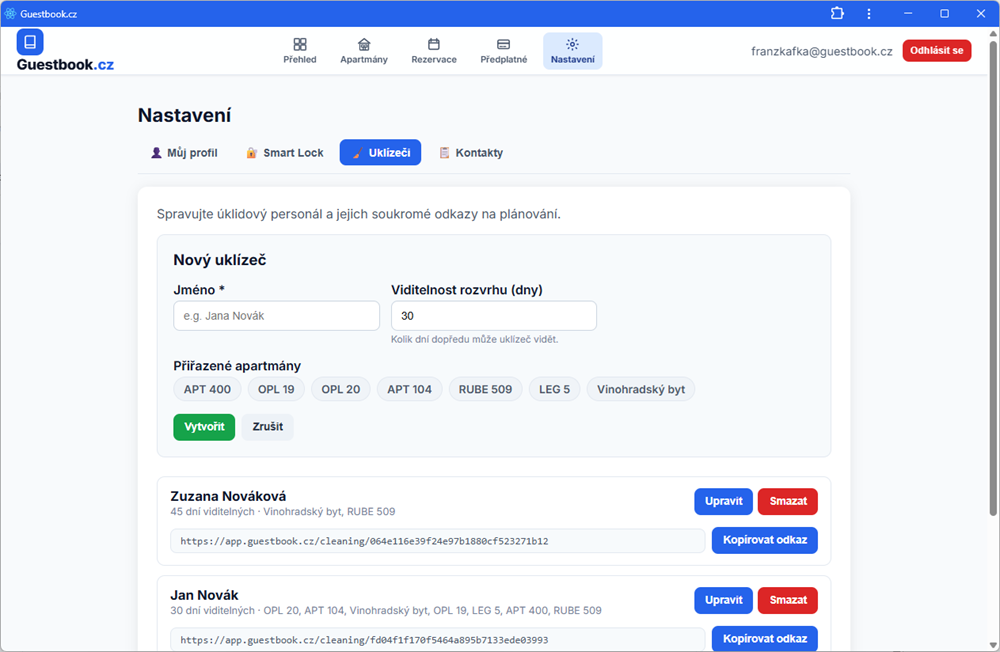Click Upravit for Zuzana Nováková
This screenshot has width=1000, height=652.
pos(723,501)
